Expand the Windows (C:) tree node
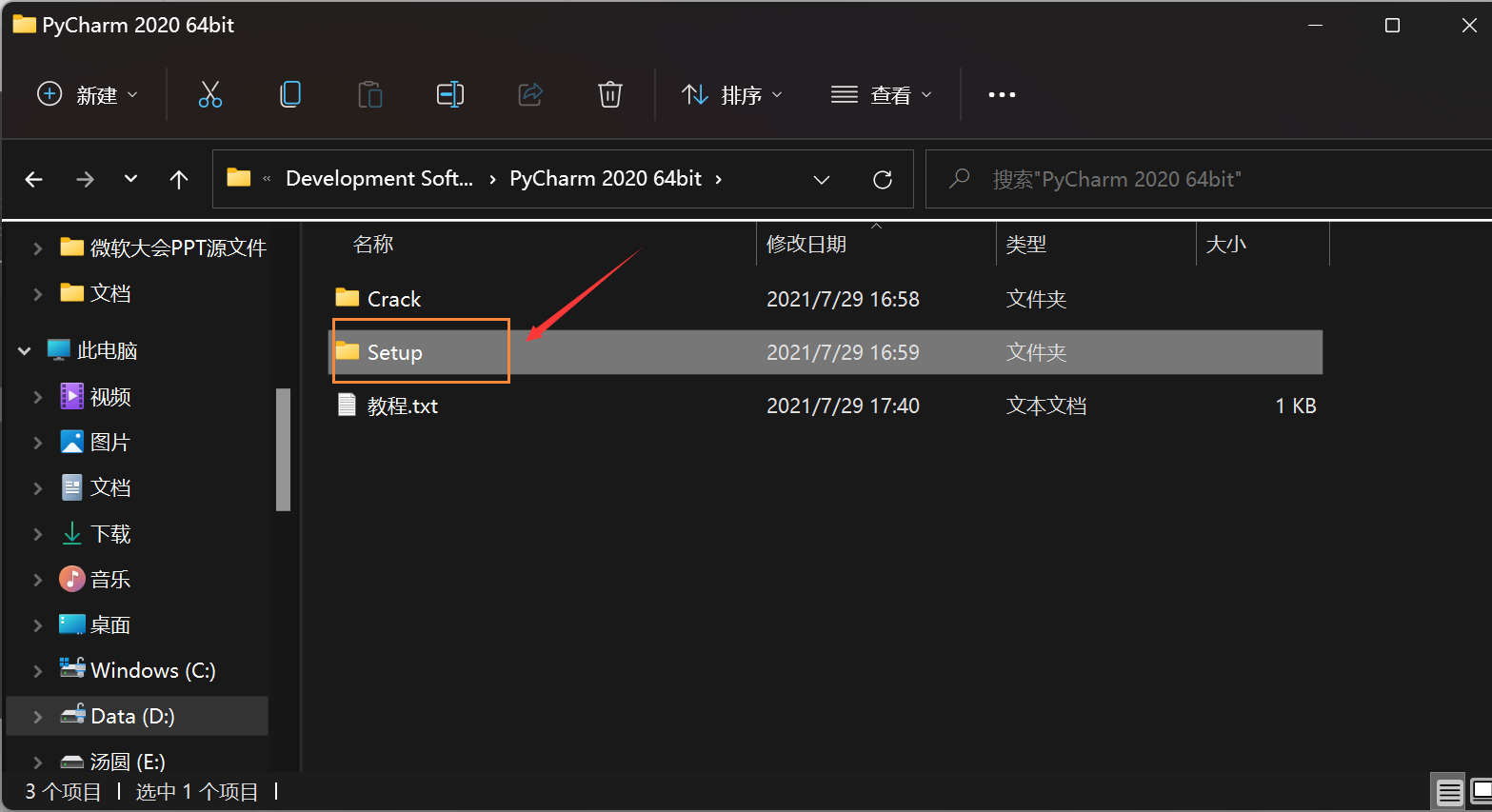The width and height of the screenshot is (1492, 812). 38,670
